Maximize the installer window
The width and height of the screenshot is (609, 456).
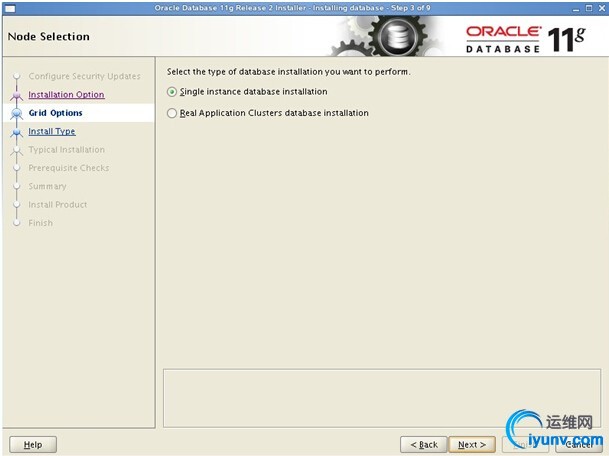[x=589, y=8]
